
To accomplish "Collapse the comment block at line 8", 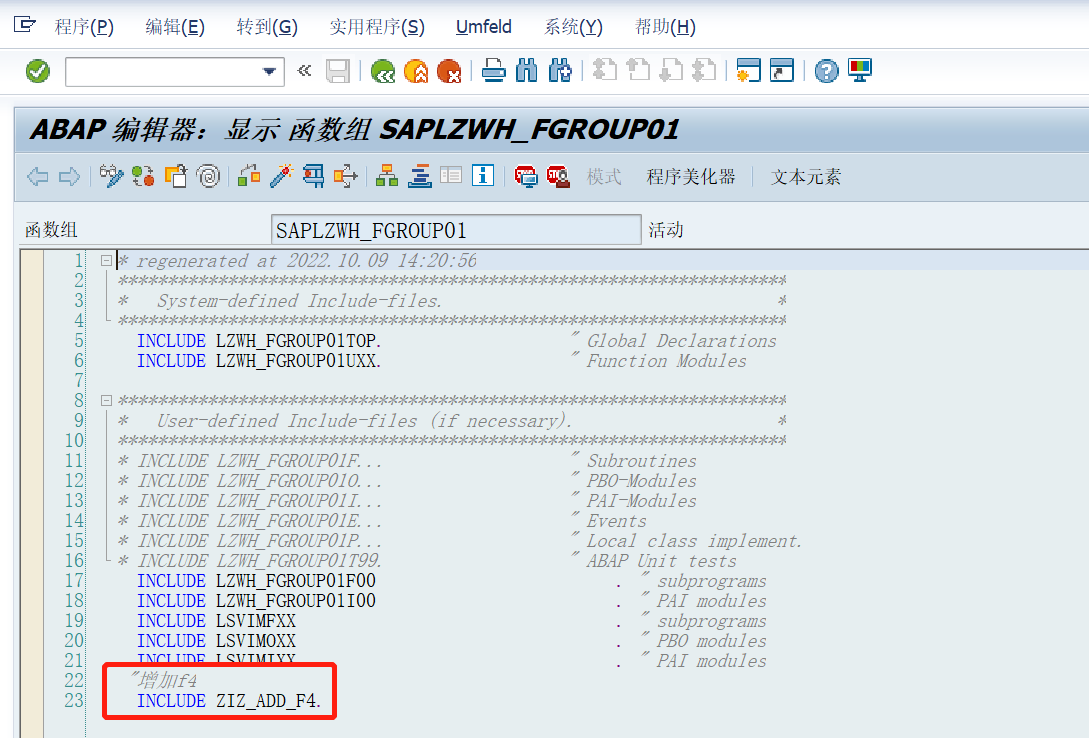I will click(106, 401).
